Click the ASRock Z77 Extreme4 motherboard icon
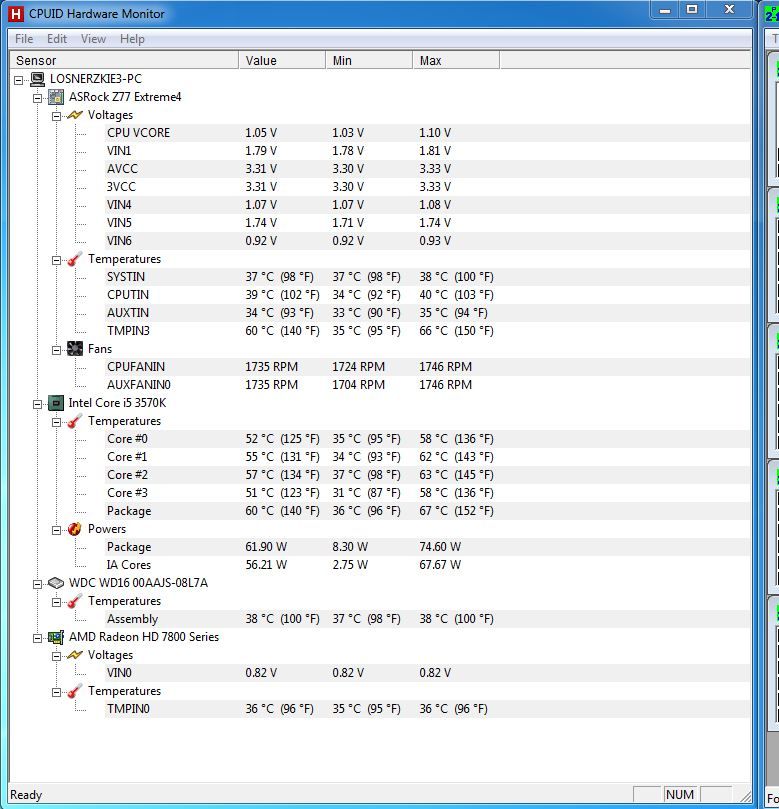This screenshot has height=809, width=779. [56, 97]
